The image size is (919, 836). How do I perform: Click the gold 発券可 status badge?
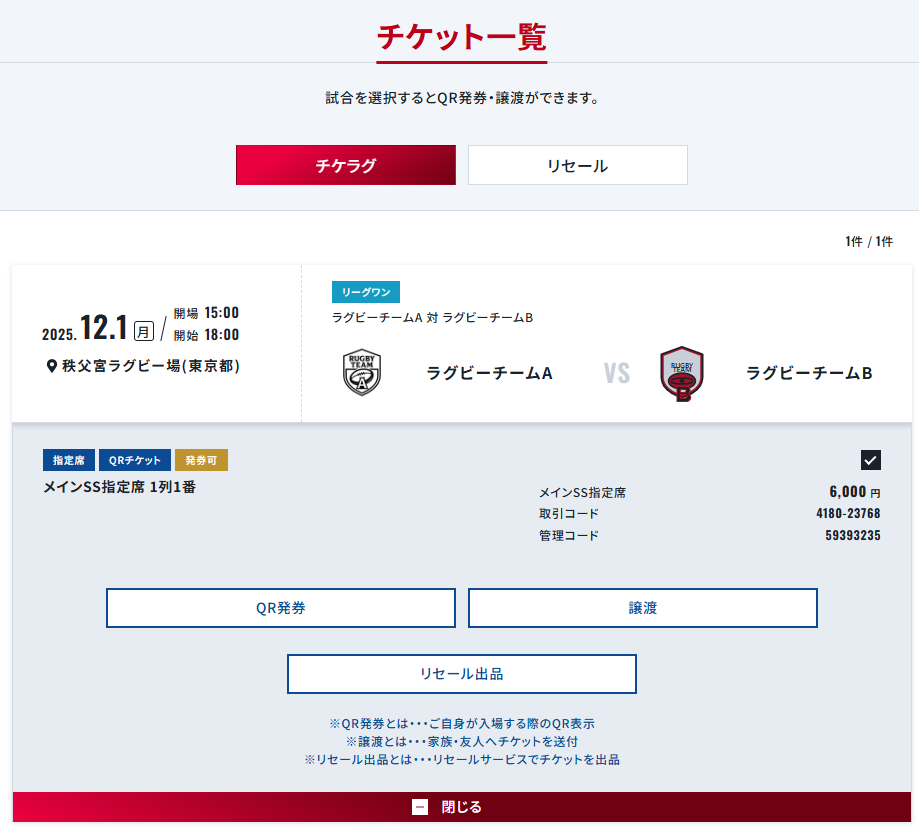[201, 460]
